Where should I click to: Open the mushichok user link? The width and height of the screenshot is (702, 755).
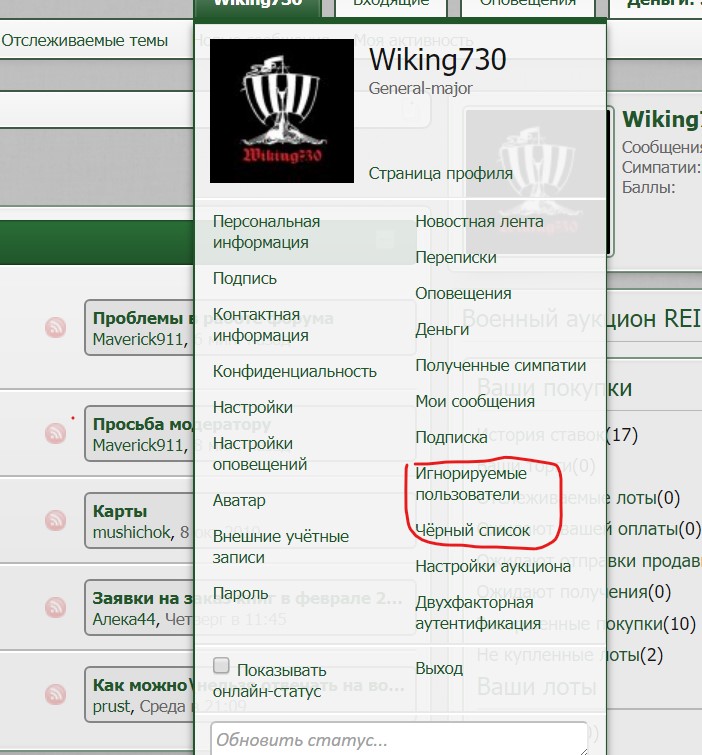[132, 533]
